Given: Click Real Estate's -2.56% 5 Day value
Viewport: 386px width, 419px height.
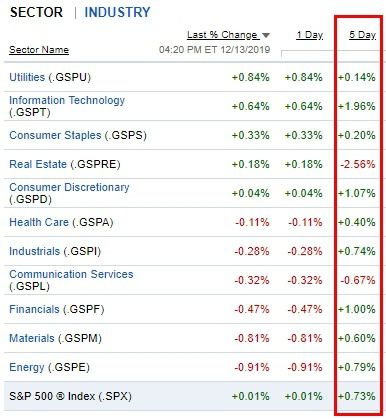Looking at the screenshot, I should pyautogui.click(x=358, y=164).
